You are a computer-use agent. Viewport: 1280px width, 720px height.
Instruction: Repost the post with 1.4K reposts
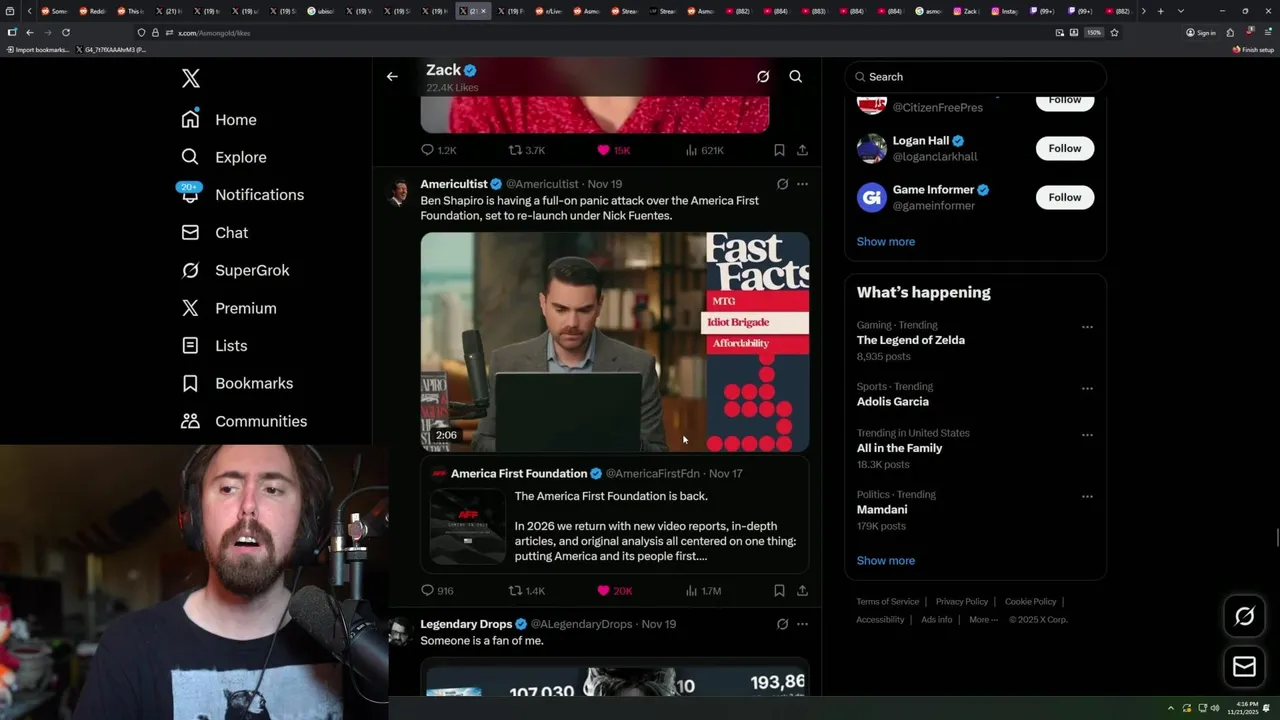tap(527, 591)
